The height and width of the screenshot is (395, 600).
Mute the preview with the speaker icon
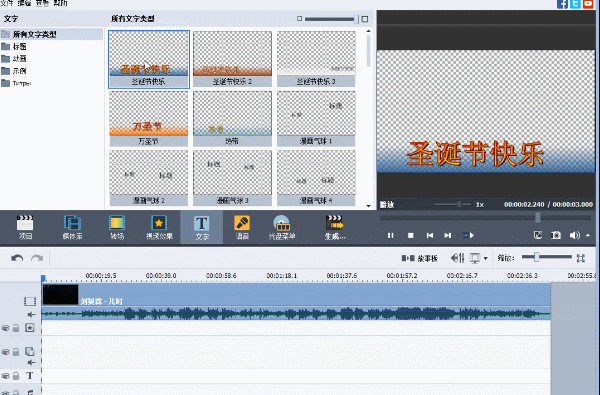574,235
